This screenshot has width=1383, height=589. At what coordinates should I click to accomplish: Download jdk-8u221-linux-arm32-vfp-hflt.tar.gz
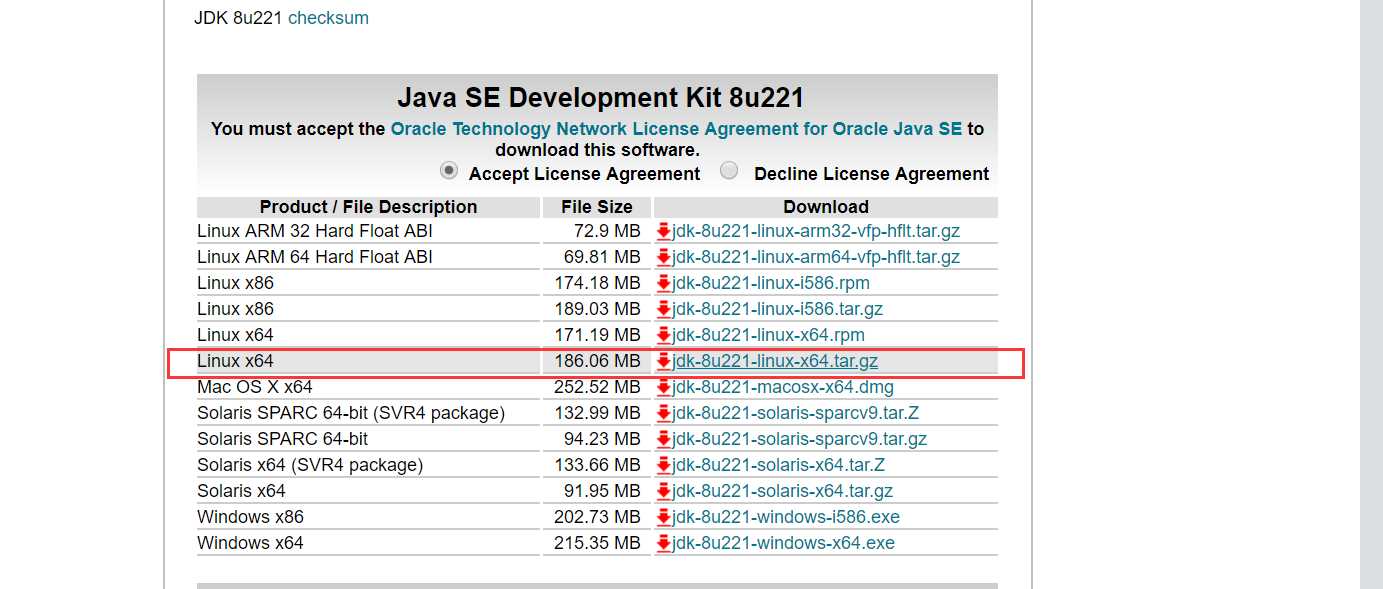[816, 231]
